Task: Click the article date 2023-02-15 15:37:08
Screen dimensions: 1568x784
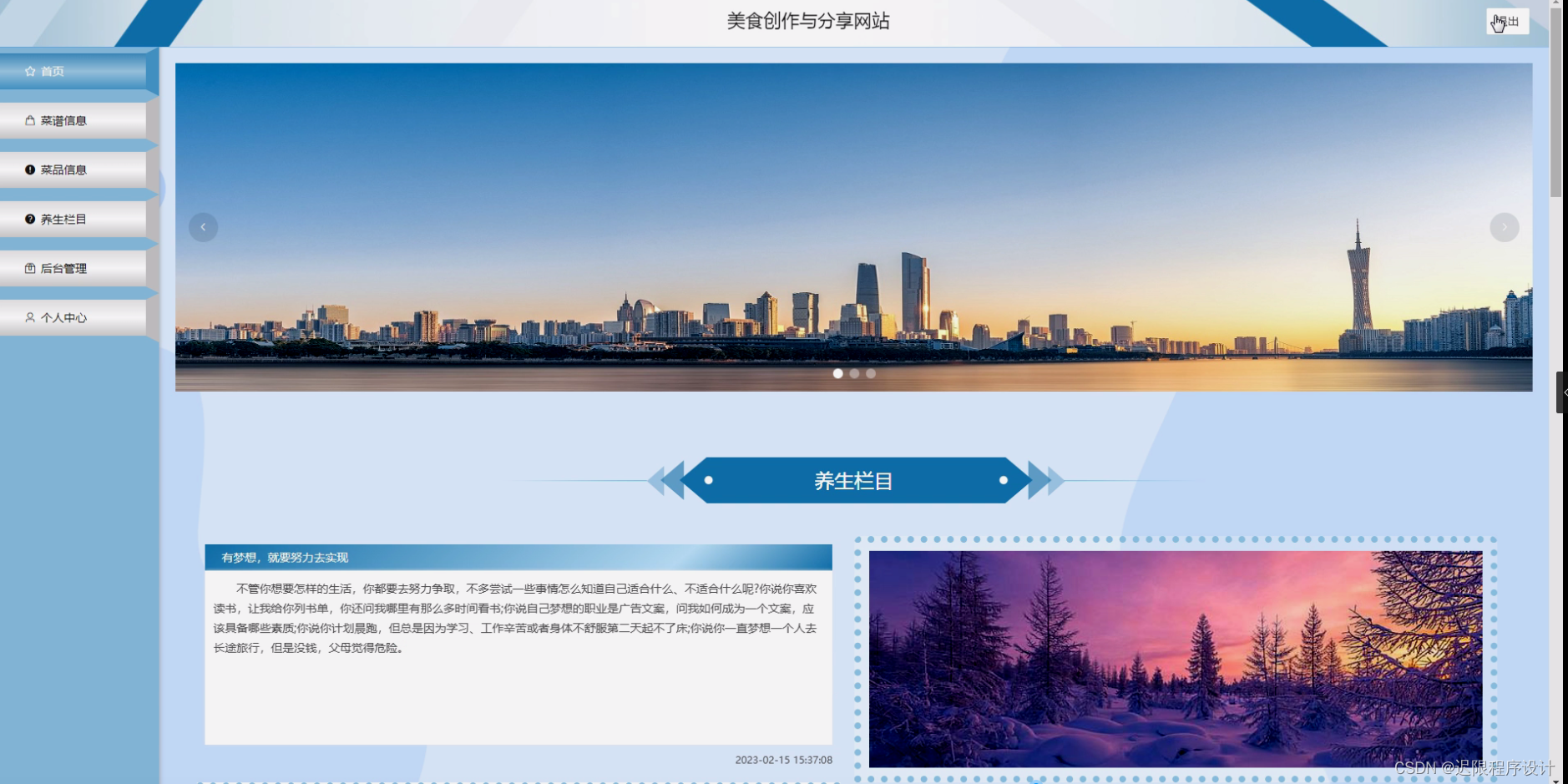Action: coord(783,760)
